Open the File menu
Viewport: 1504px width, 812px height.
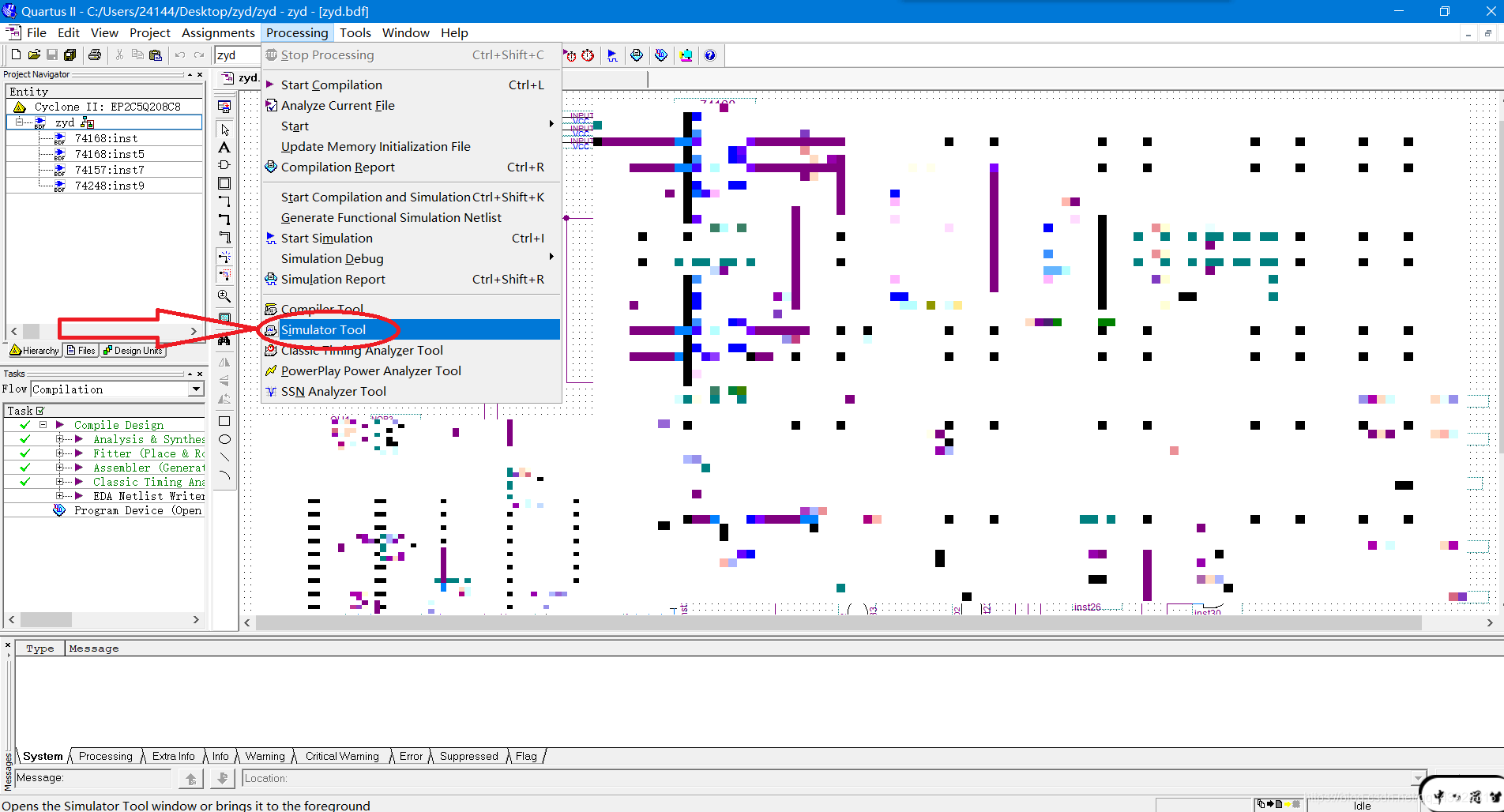pyautogui.click(x=36, y=32)
